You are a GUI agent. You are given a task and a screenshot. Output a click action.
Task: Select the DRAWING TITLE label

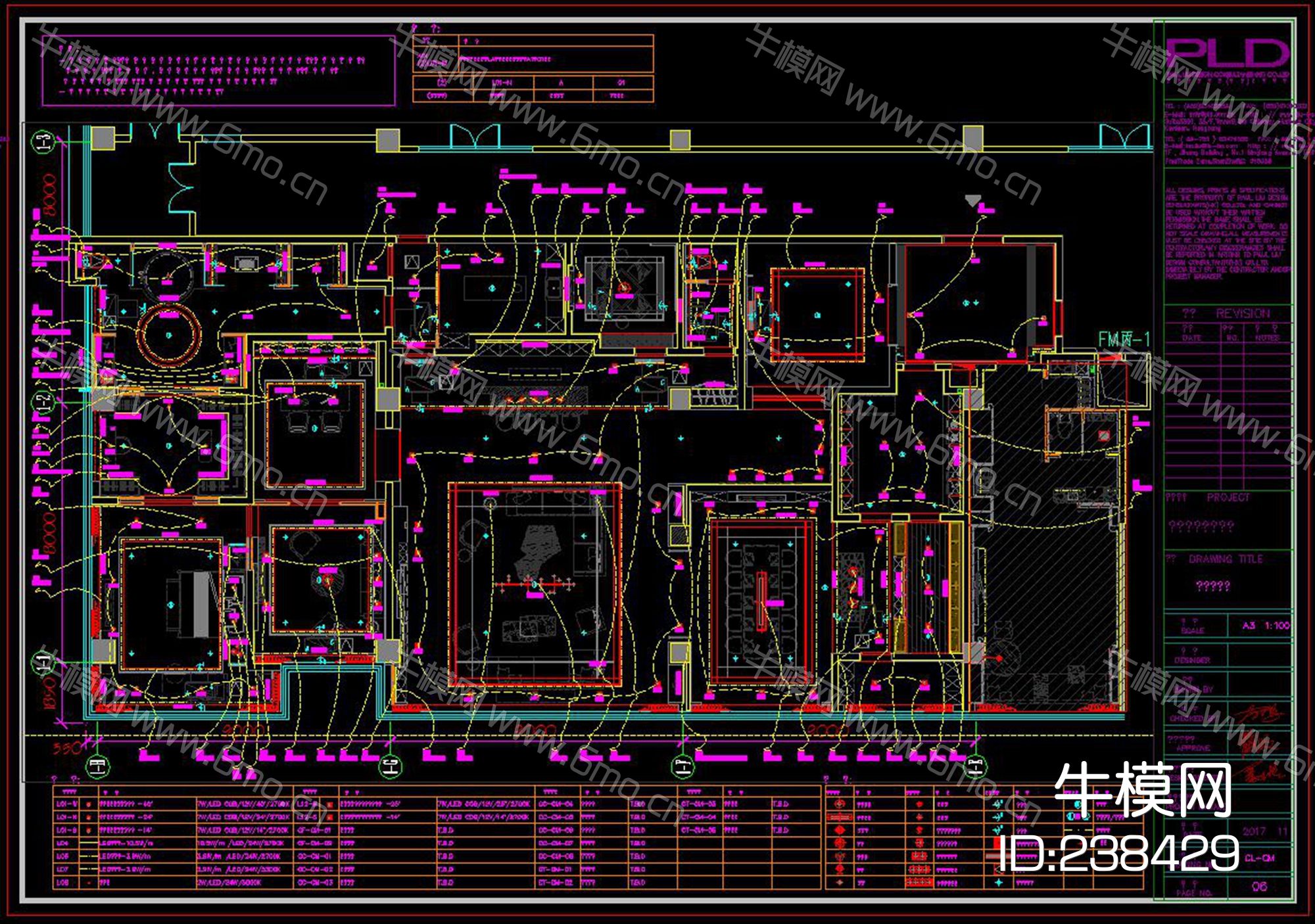(x=1226, y=559)
